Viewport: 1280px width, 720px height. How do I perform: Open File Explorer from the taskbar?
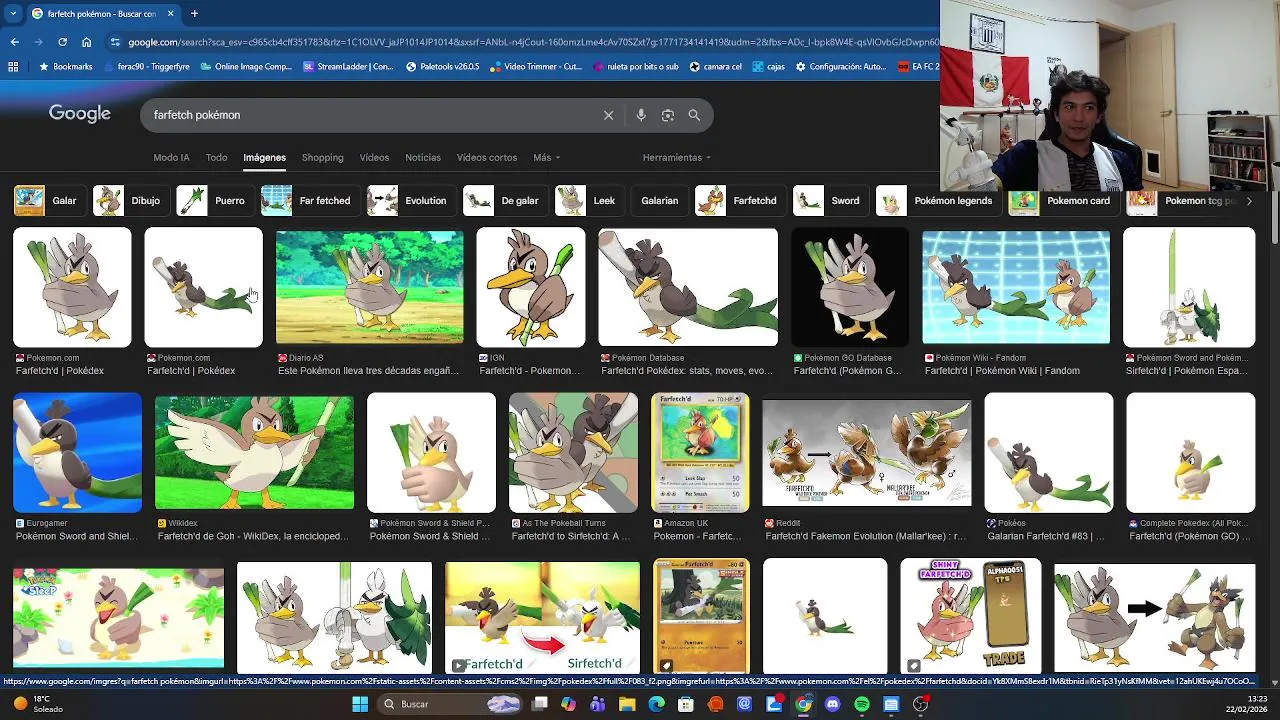627,704
